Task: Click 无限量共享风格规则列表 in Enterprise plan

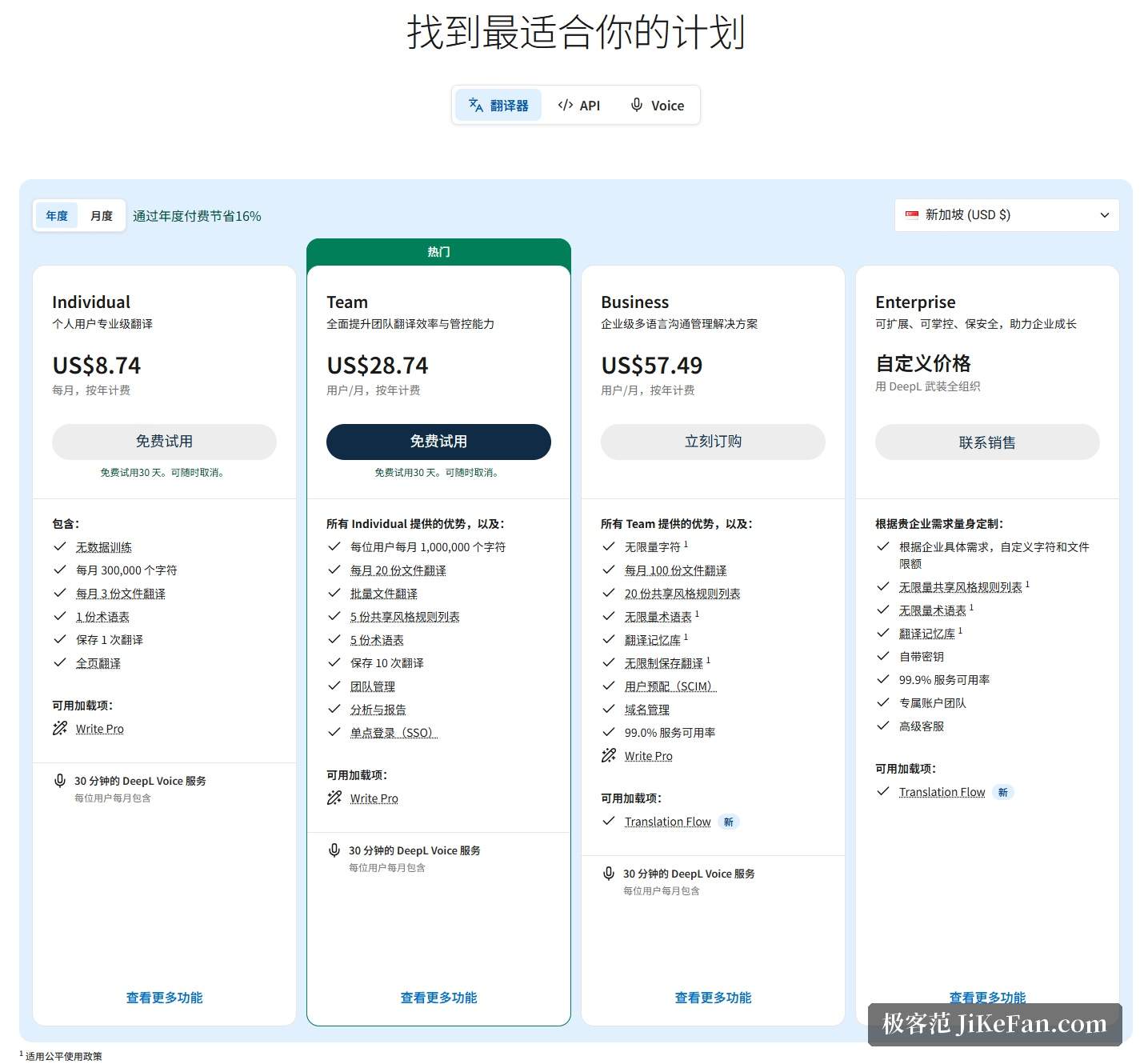Action: click(x=961, y=587)
